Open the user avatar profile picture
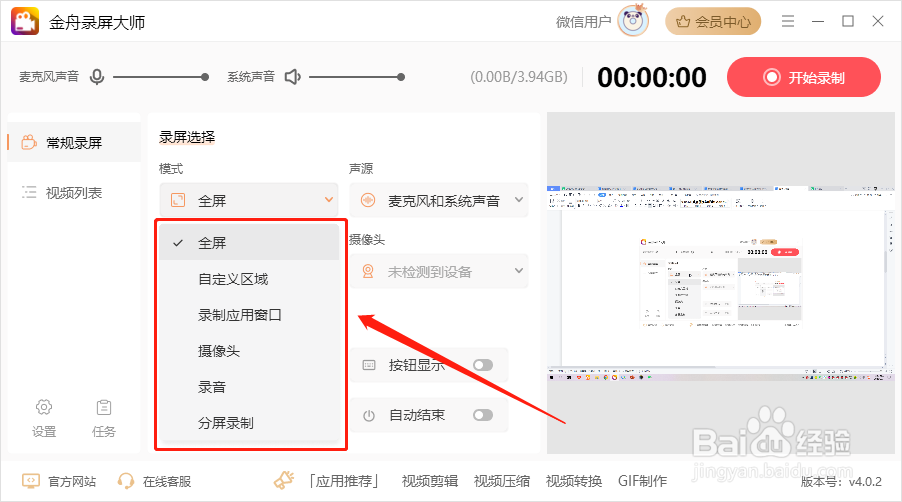The width and height of the screenshot is (902, 502). pos(633,21)
